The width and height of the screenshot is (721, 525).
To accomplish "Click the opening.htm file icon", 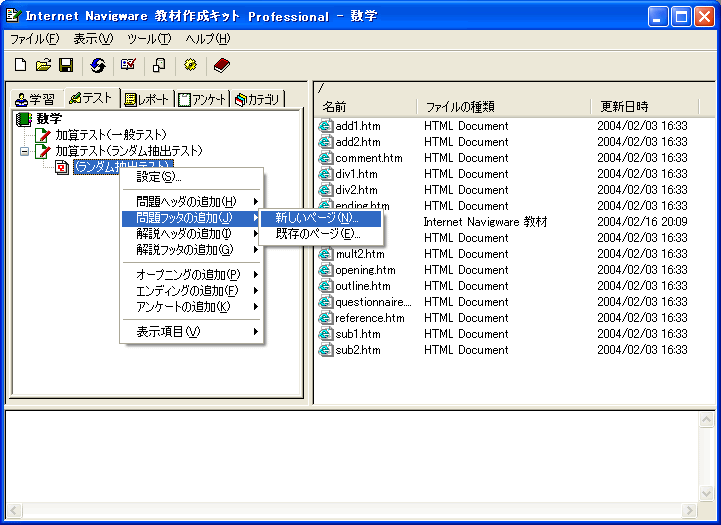I will coord(326,270).
